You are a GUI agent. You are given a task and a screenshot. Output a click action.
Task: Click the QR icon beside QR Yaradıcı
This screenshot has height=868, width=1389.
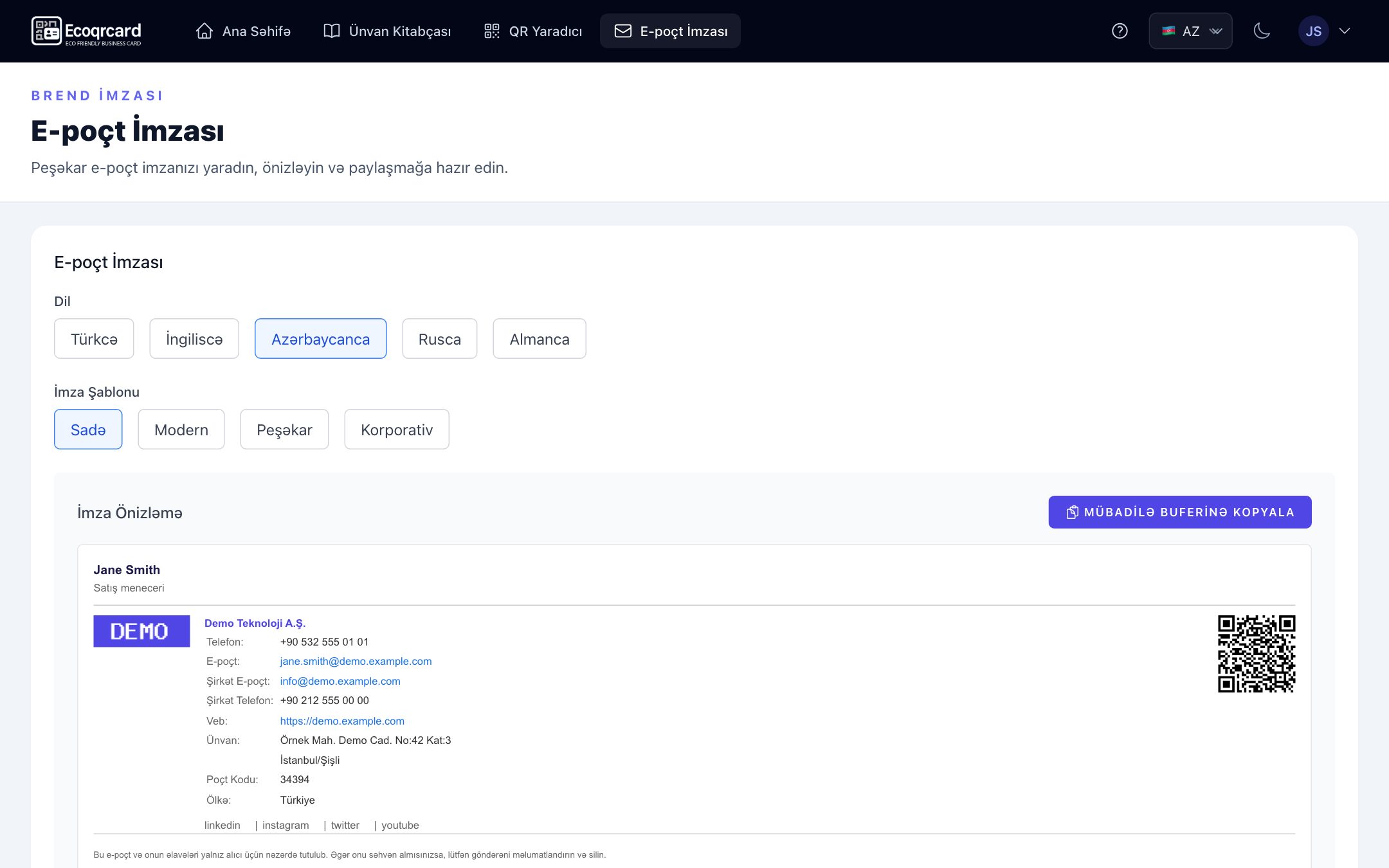[492, 31]
